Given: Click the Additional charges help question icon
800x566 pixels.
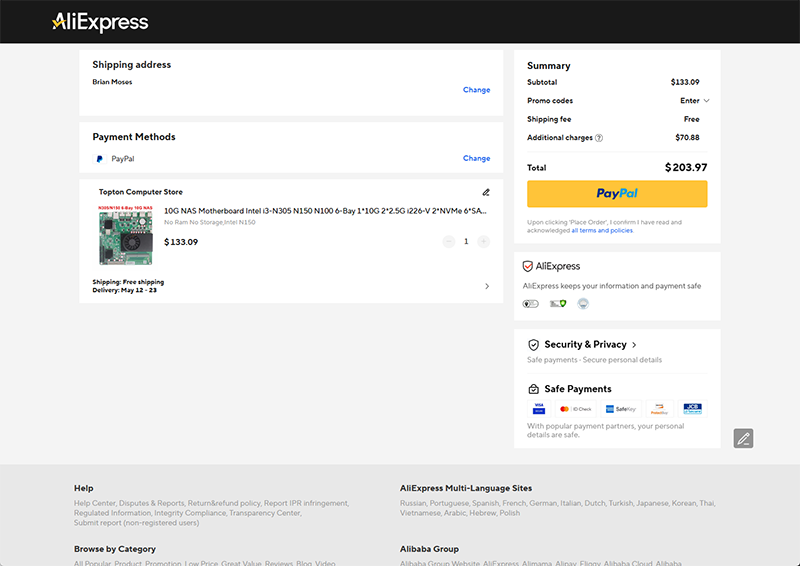Looking at the screenshot, I should pyautogui.click(x=599, y=138).
